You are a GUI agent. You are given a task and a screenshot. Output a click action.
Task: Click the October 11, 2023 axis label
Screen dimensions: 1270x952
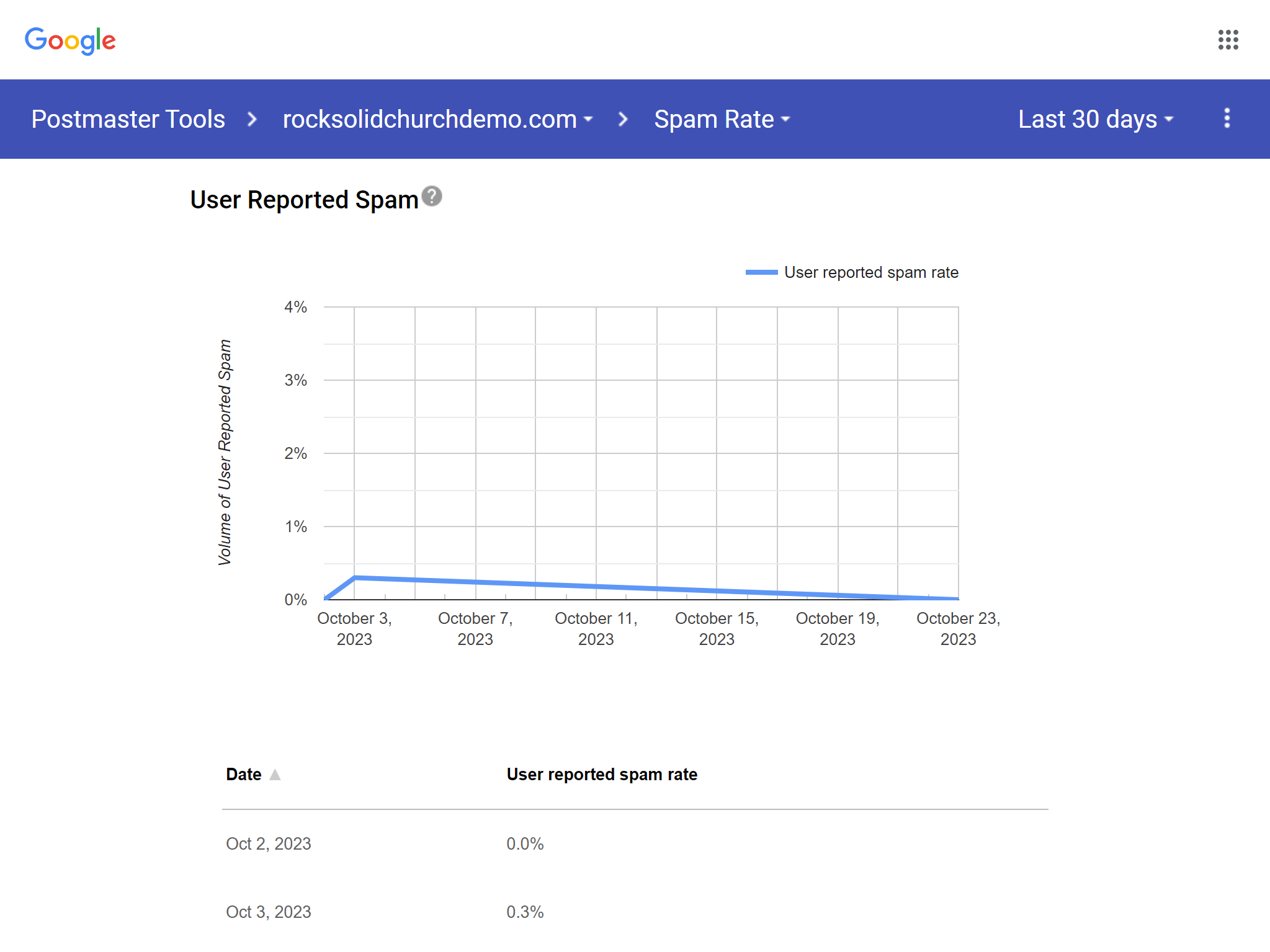coord(596,629)
